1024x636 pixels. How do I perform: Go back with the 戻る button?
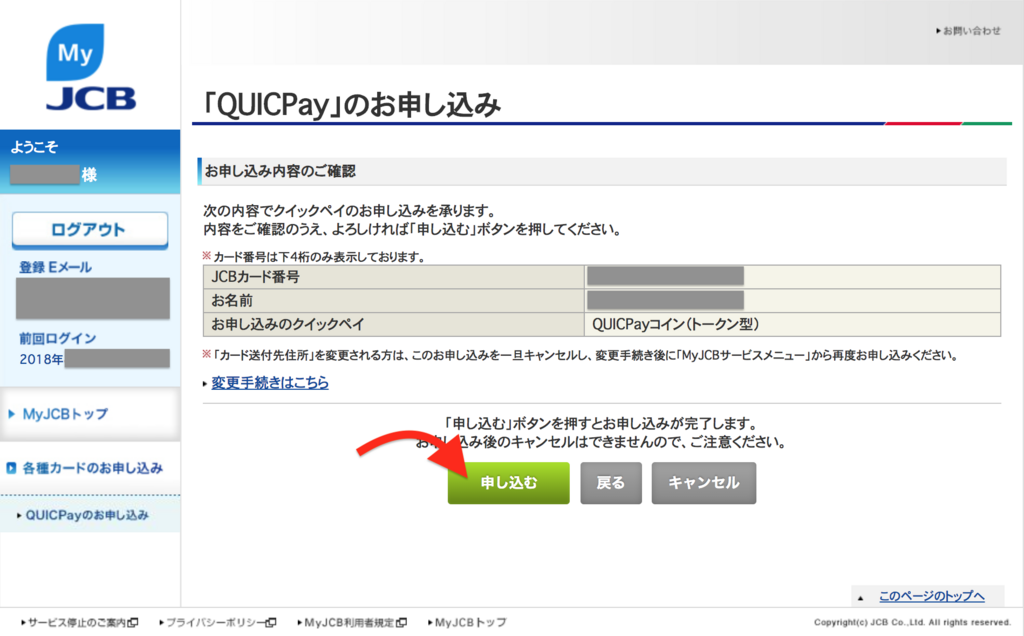(x=611, y=483)
